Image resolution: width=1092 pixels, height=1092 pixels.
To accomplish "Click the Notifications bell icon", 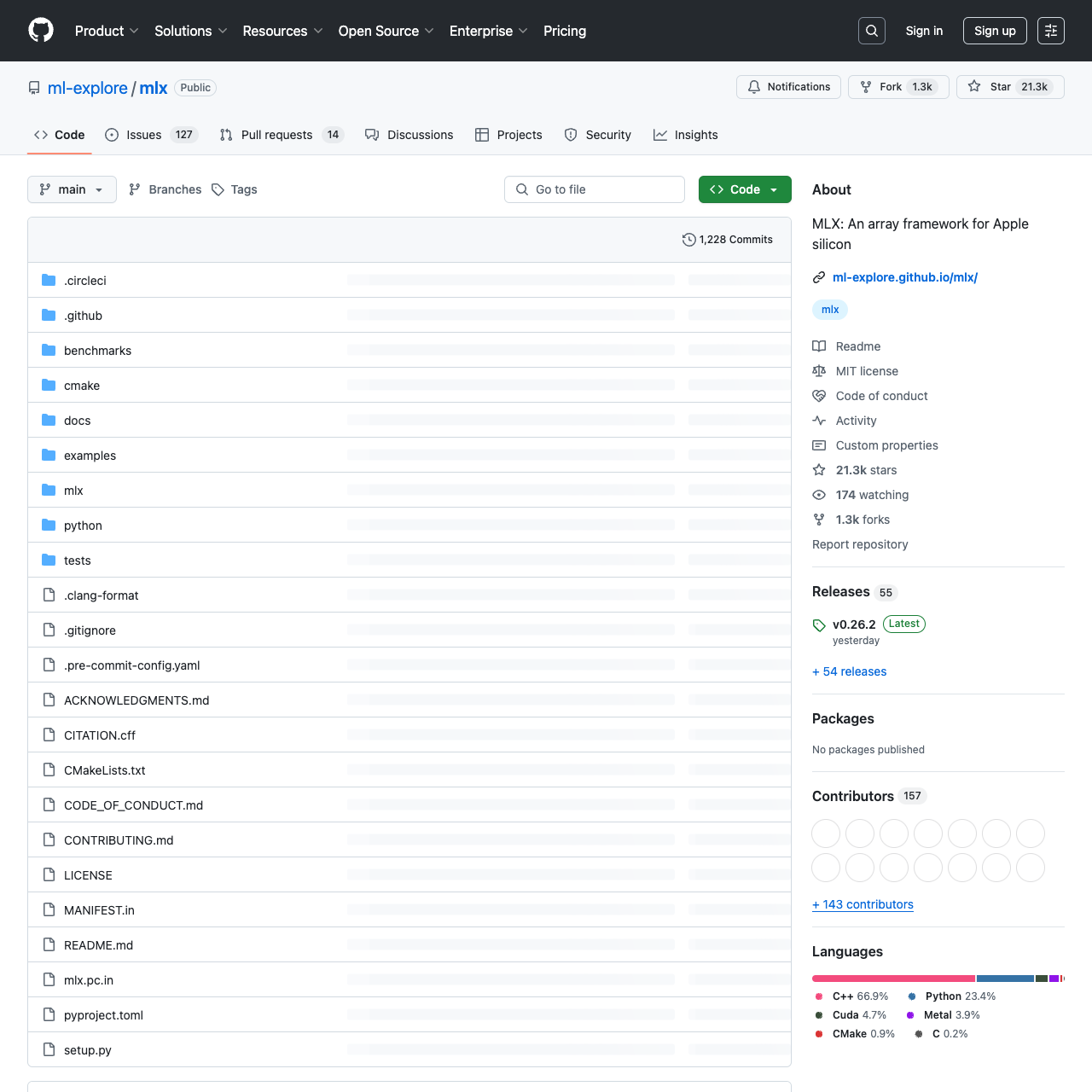I will point(754,87).
